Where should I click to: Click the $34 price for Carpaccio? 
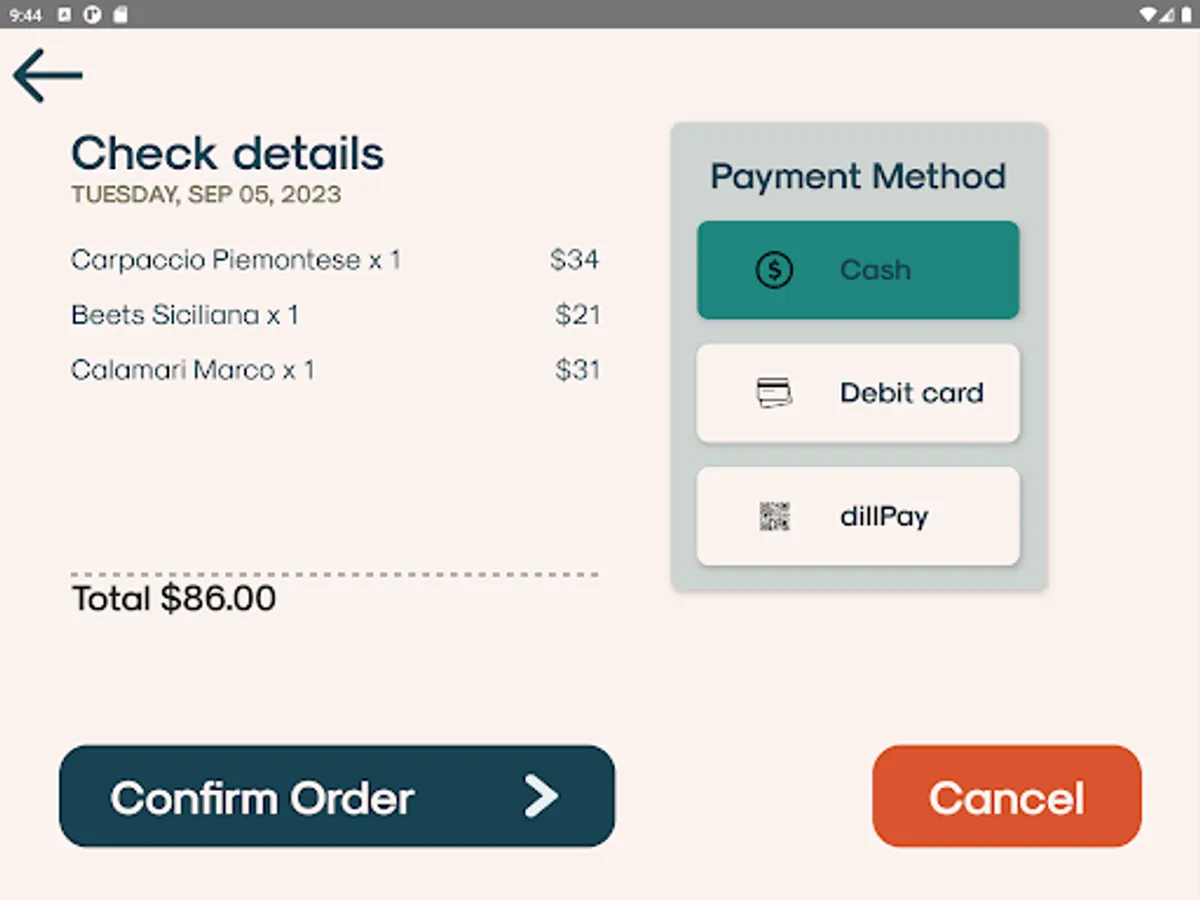575,260
